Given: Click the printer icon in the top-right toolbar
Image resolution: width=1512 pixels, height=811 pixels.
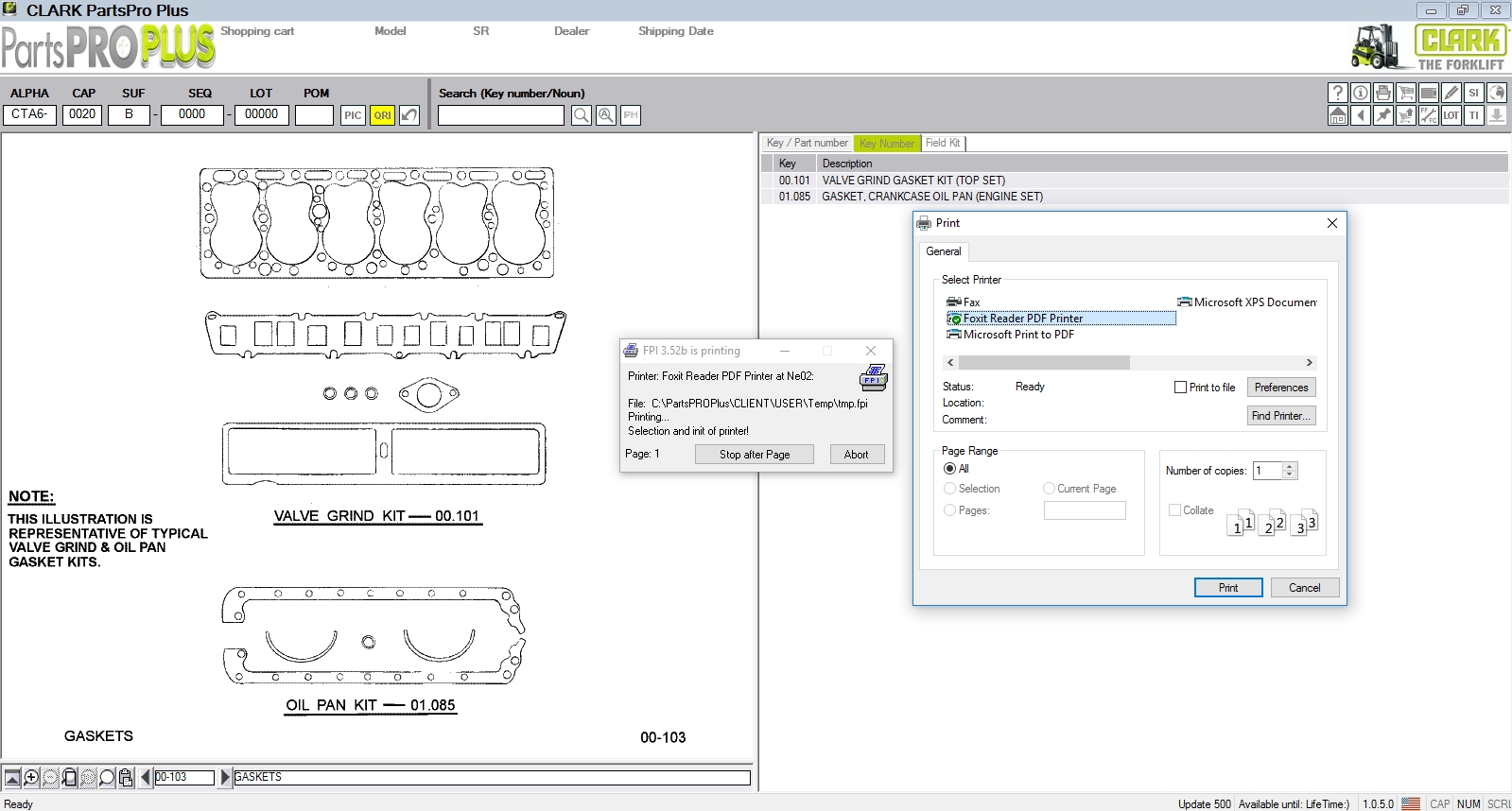Looking at the screenshot, I should coord(1383,93).
